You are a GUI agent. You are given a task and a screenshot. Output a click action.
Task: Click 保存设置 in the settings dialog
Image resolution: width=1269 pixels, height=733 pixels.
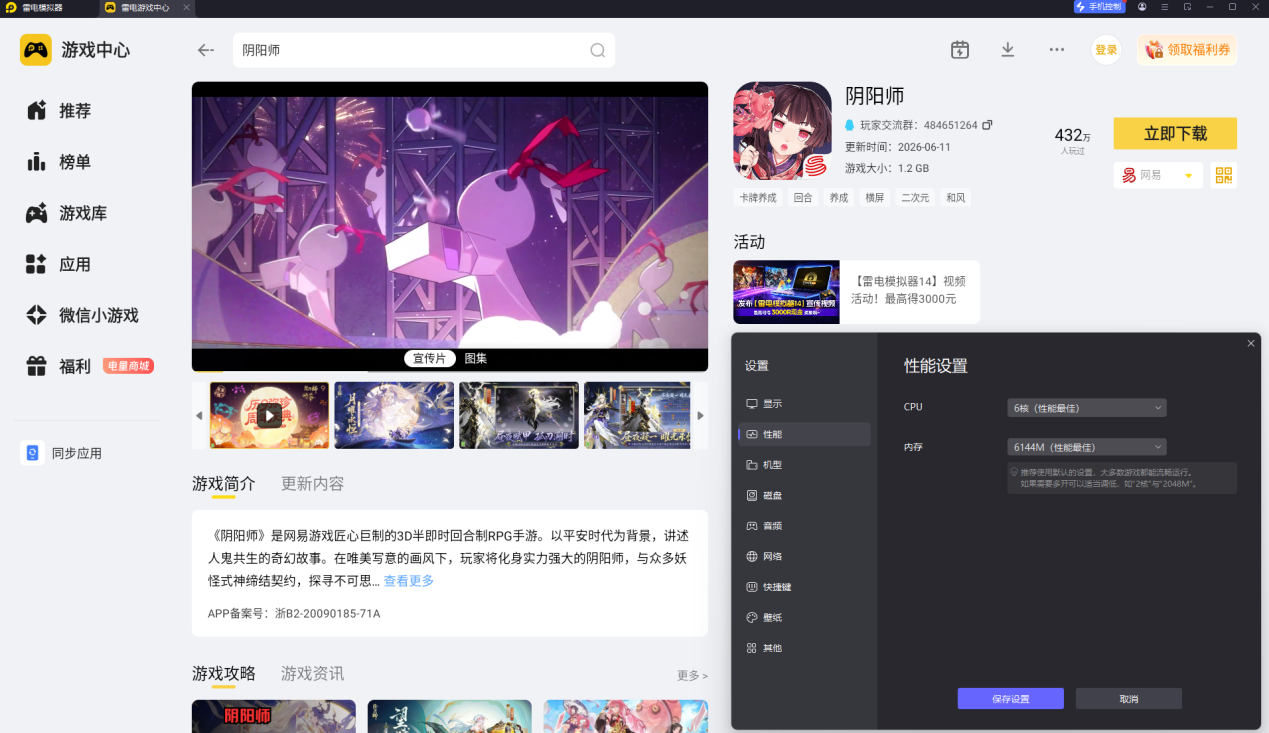pyautogui.click(x=1010, y=698)
